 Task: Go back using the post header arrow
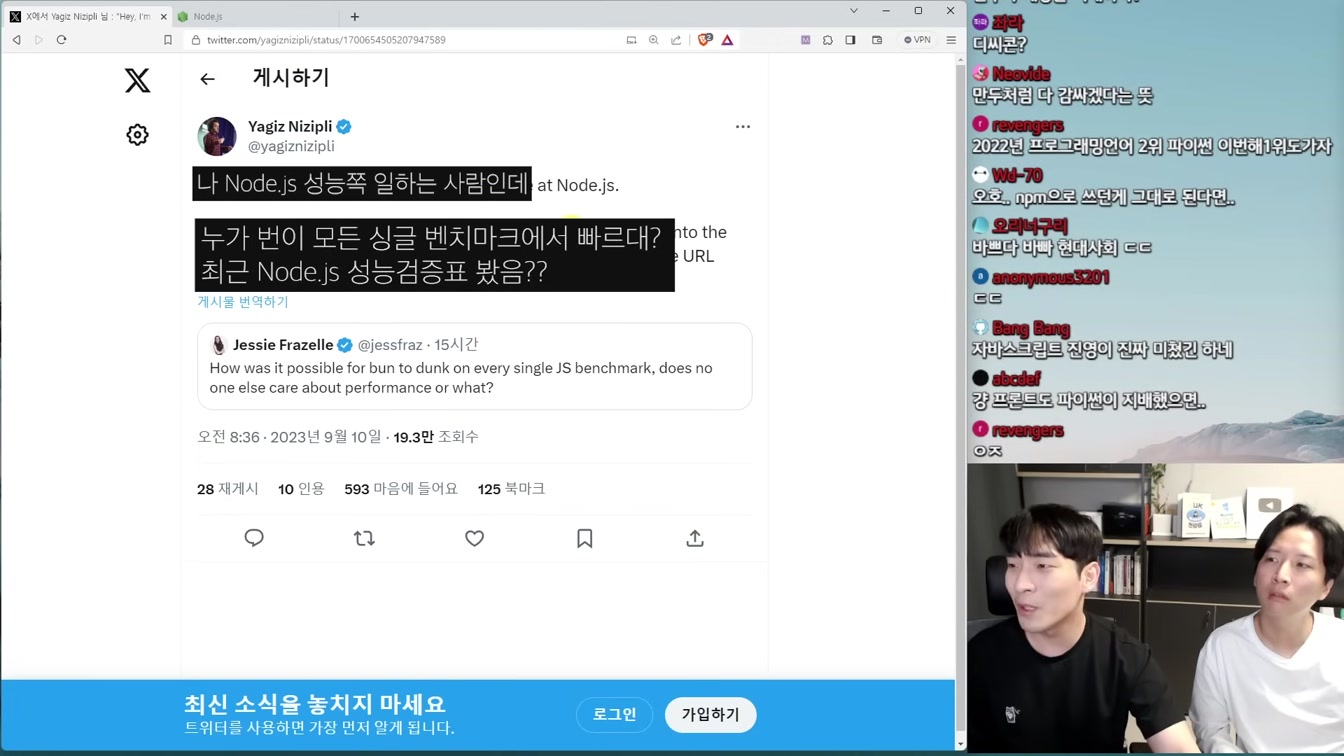click(x=207, y=79)
